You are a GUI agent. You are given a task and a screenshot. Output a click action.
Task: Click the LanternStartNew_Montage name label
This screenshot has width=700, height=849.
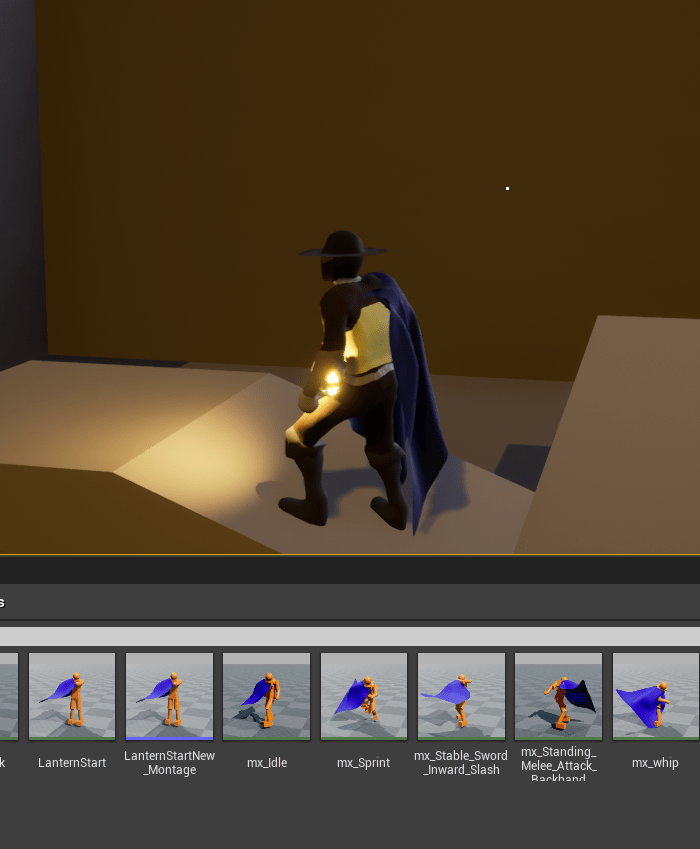pos(169,763)
